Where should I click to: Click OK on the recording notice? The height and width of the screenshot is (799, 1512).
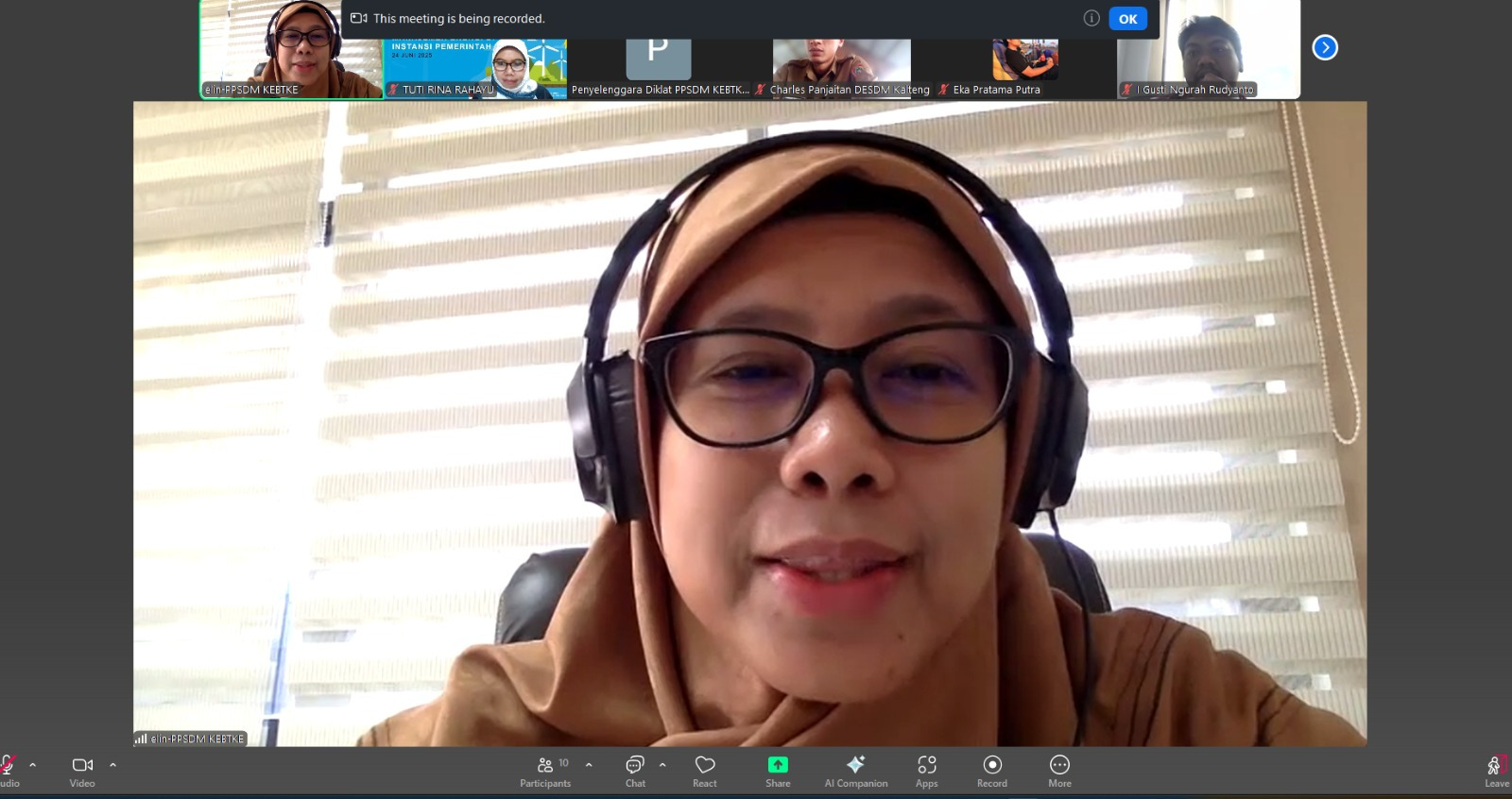coord(1127,19)
